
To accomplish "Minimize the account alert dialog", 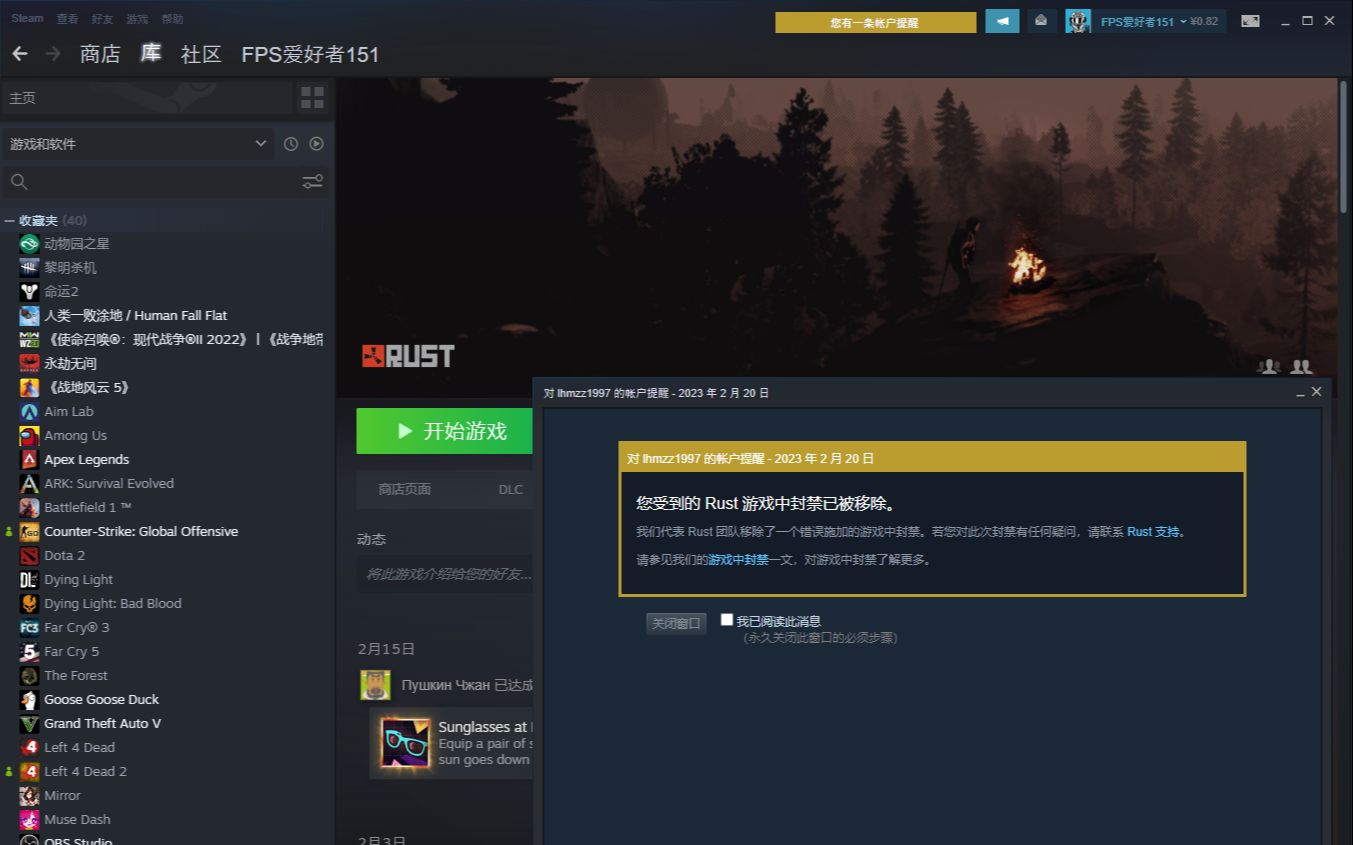I will 1300,393.
